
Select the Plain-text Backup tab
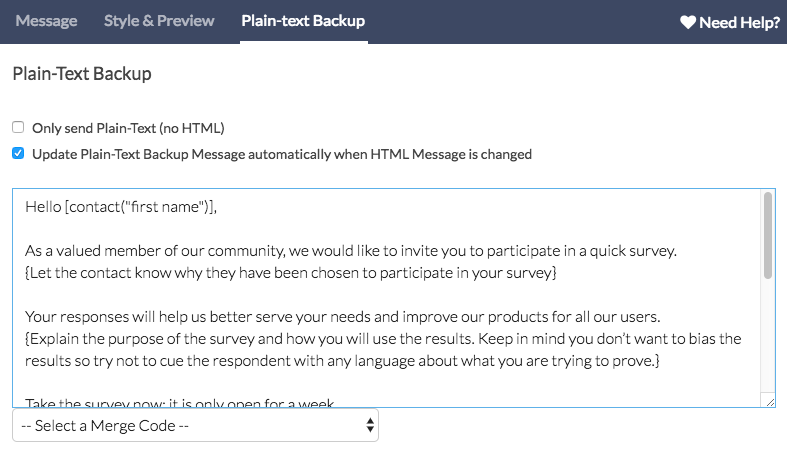pyautogui.click(x=303, y=21)
